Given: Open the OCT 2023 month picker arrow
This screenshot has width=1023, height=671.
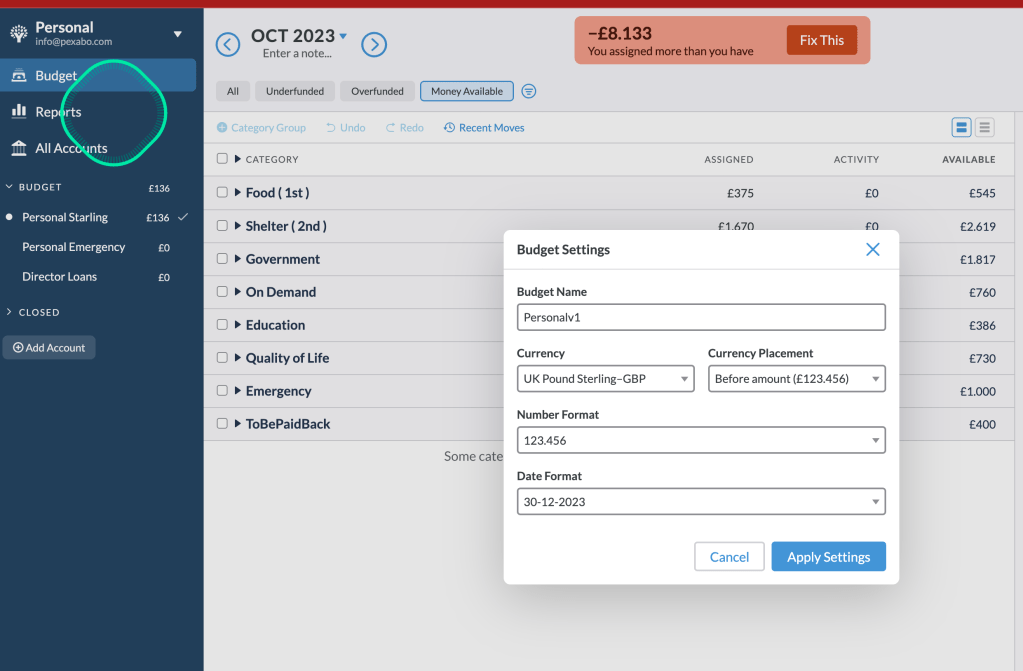Looking at the screenshot, I should tap(343, 36).
